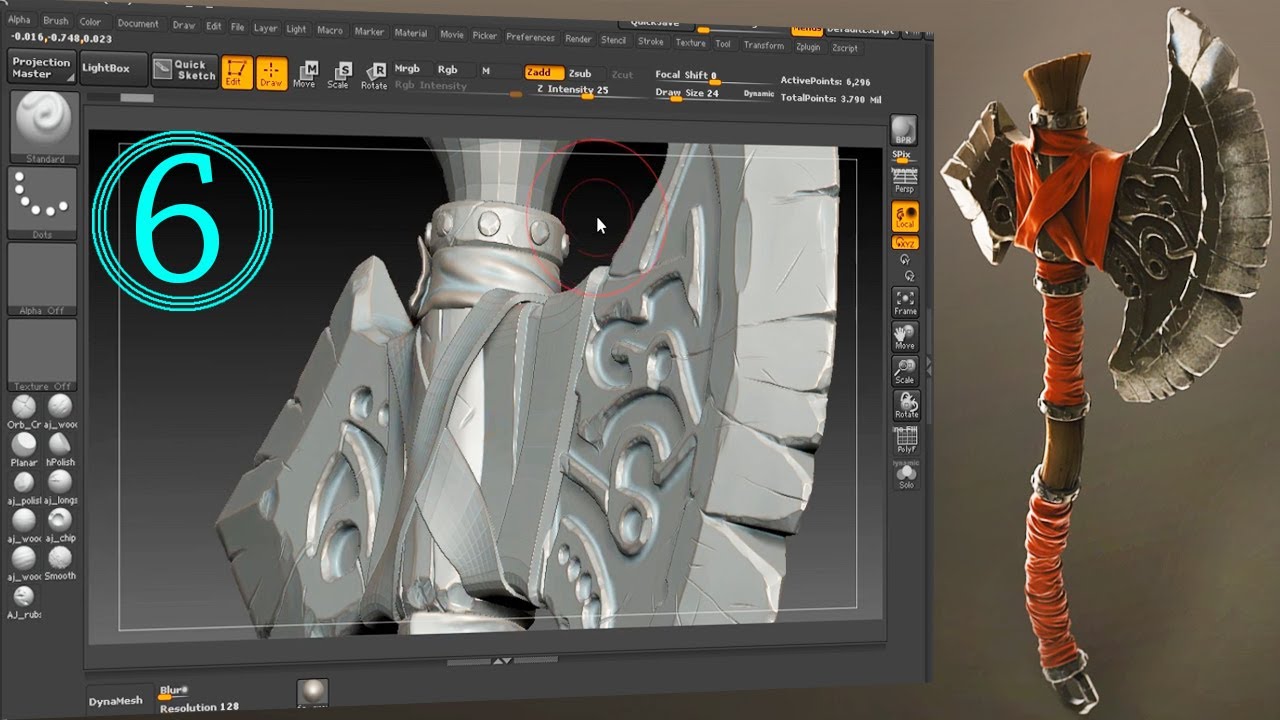Click the SPix slider
The width and height of the screenshot is (1280, 720).
[x=902, y=157]
